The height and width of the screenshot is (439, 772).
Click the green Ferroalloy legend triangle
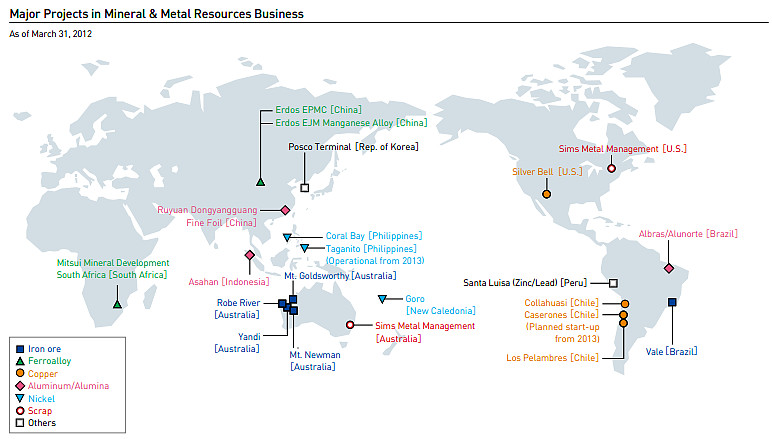click(20, 361)
